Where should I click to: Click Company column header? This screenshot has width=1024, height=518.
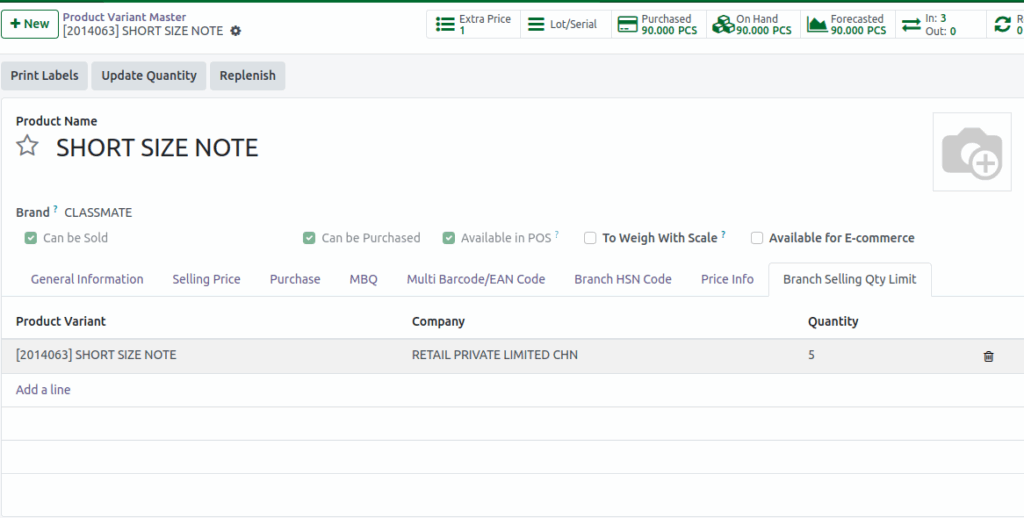[x=438, y=321]
